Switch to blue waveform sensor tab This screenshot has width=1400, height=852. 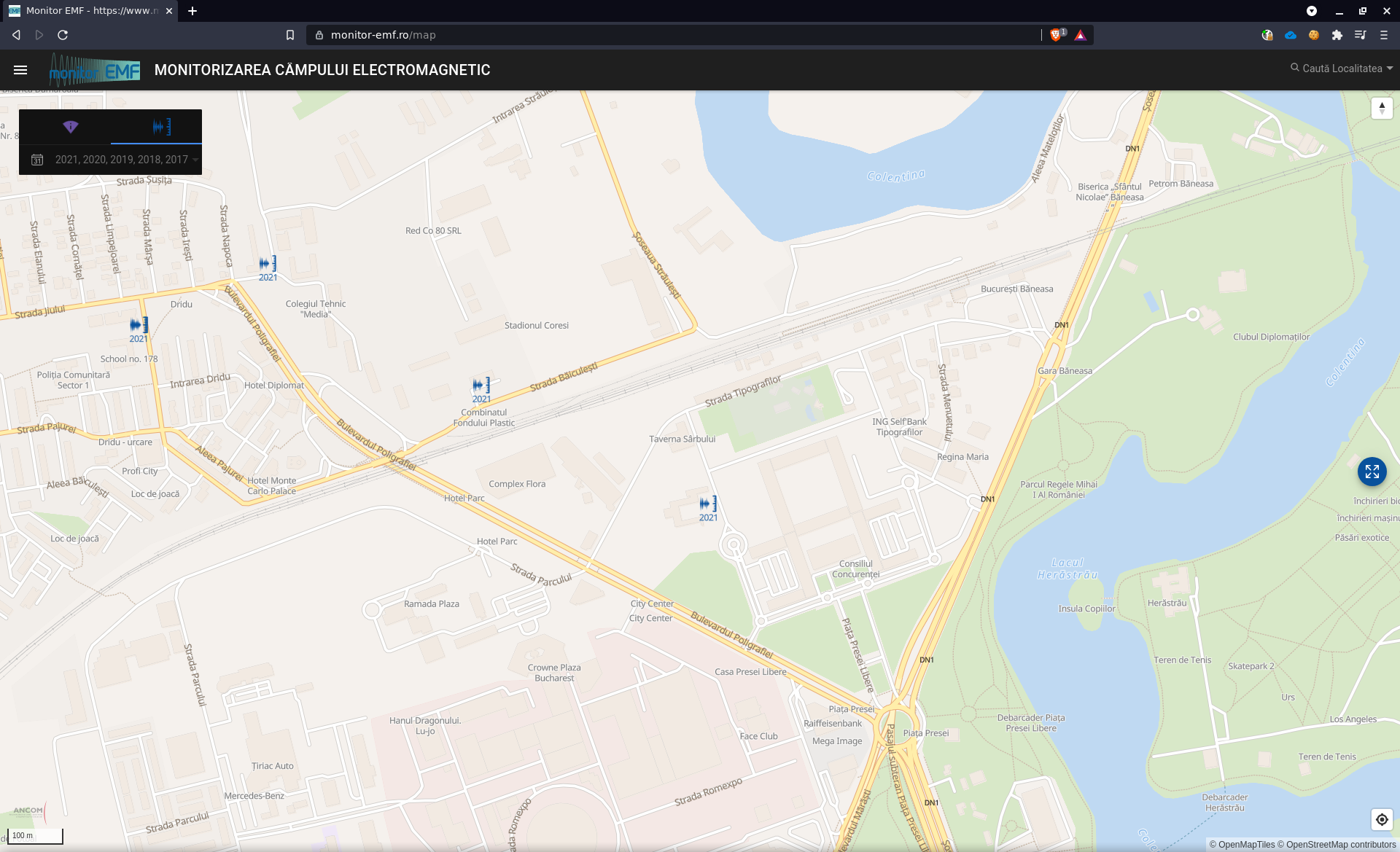pyautogui.click(x=161, y=127)
